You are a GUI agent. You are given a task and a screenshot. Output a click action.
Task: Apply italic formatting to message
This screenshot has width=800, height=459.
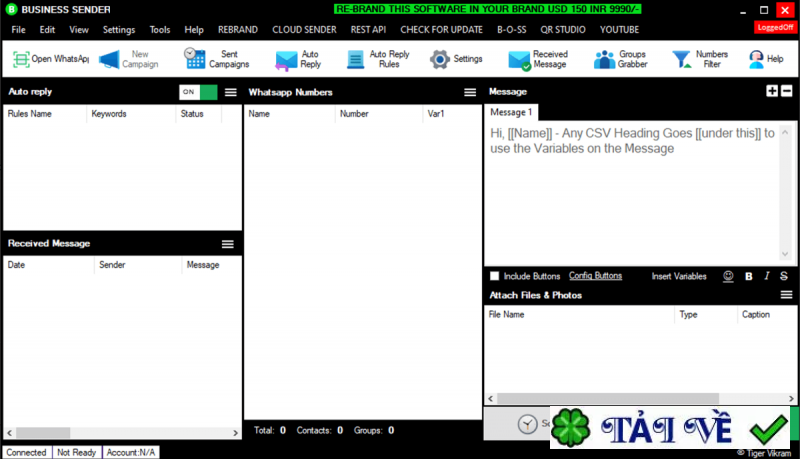pos(766,276)
